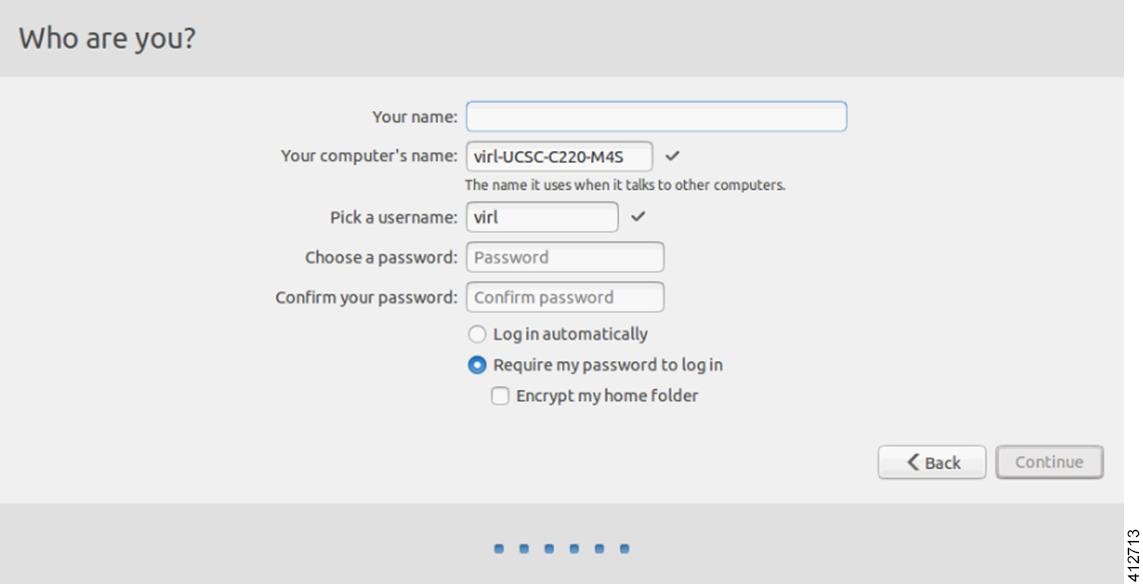Image resolution: width=1143 pixels, height=584 pixels.
Task: Click the checkmark beside the username field
Action: 640,217
